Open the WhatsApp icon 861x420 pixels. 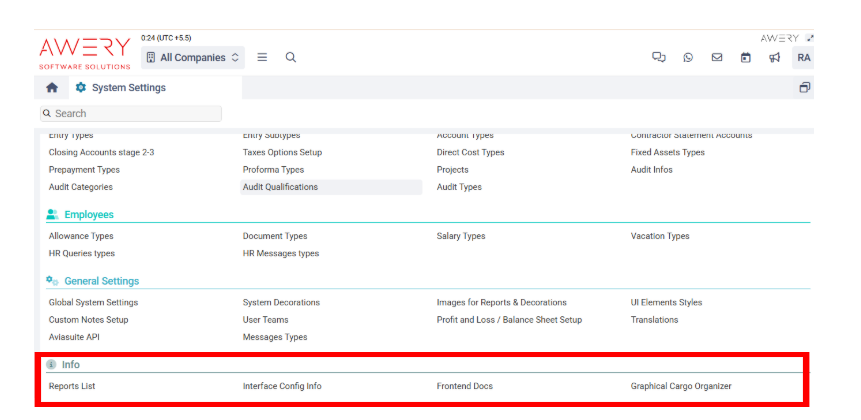click(x=688, y=58)
